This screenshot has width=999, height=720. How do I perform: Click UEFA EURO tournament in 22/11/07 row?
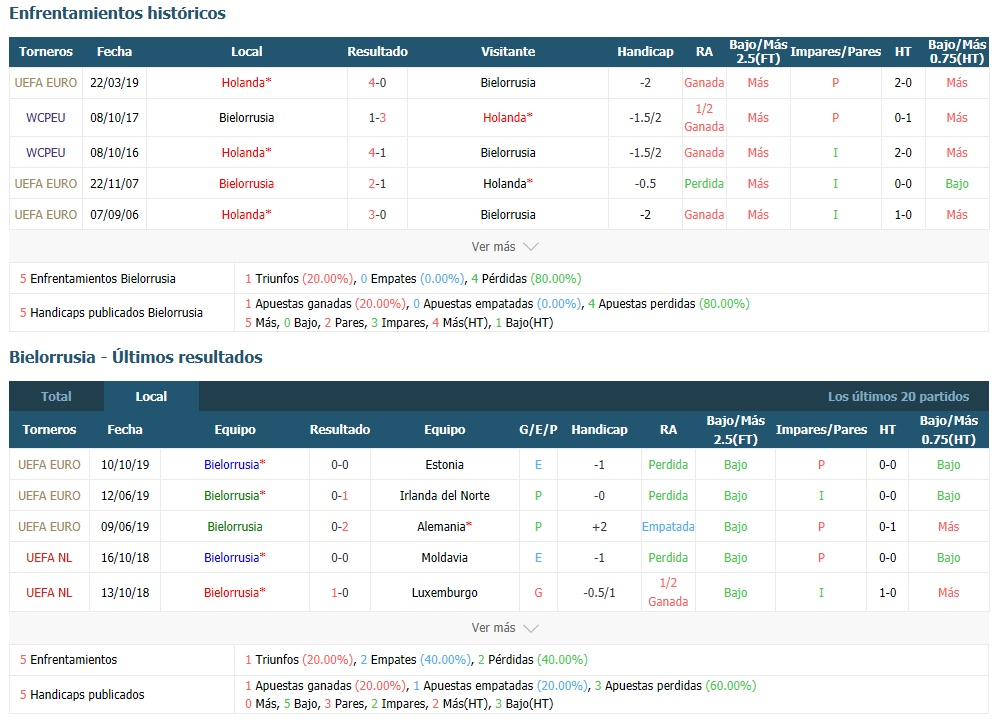pos(46,184)
